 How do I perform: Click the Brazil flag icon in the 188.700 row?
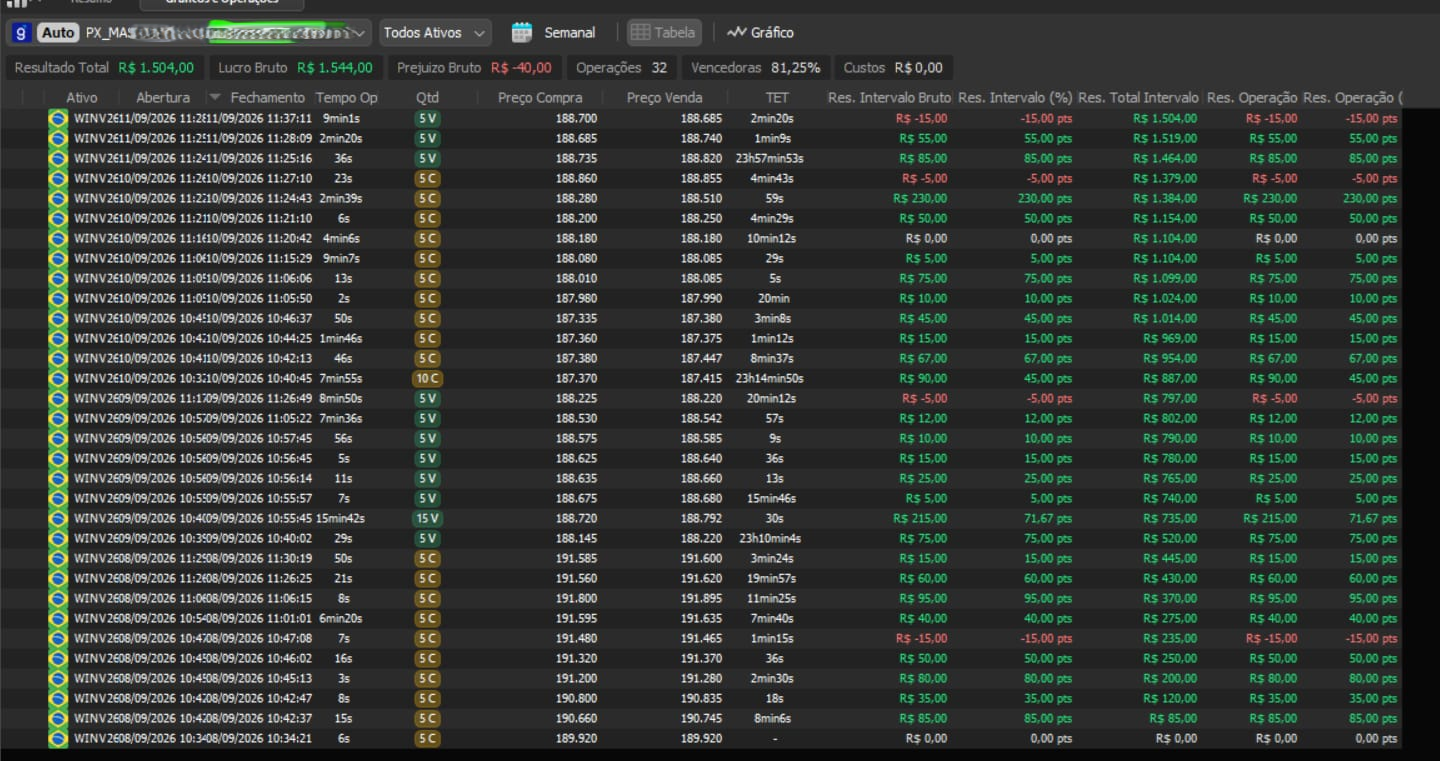tap(58, 118)
